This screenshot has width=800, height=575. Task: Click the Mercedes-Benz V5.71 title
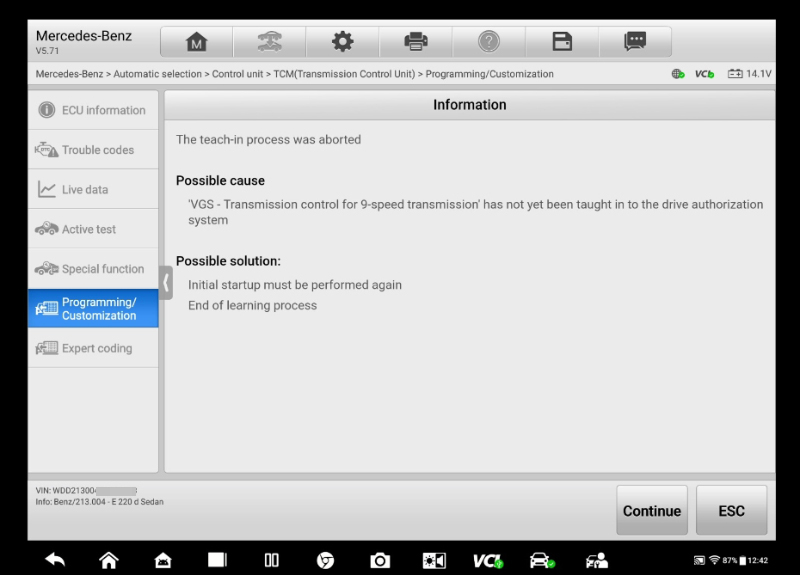pos(84,42)
